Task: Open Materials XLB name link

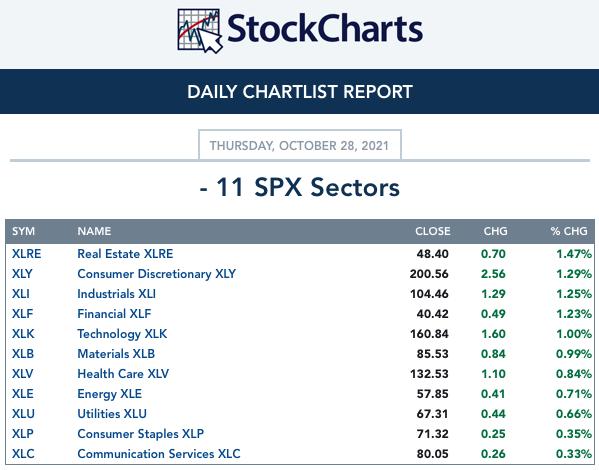Action: click(116, 353)
